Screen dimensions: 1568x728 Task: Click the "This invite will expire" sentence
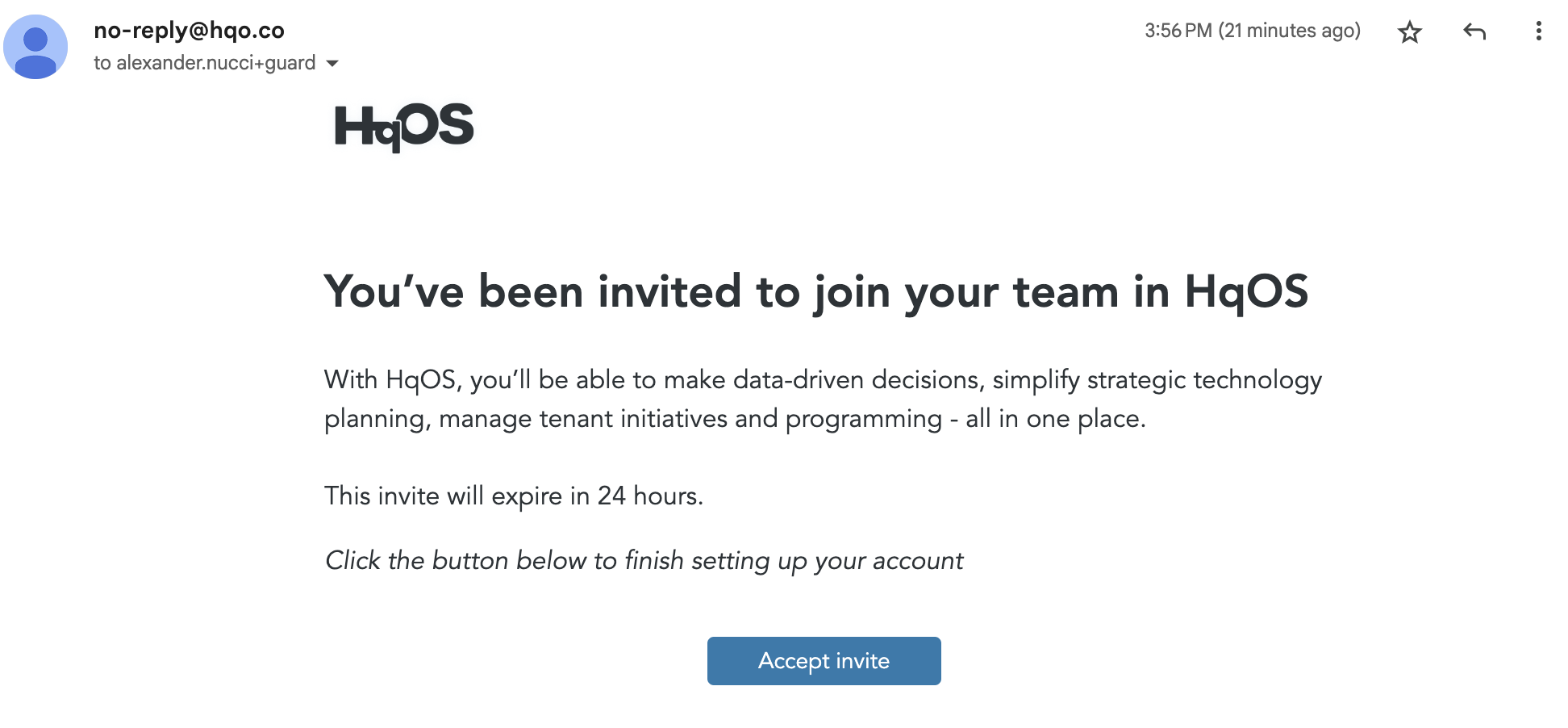[514, 496]
